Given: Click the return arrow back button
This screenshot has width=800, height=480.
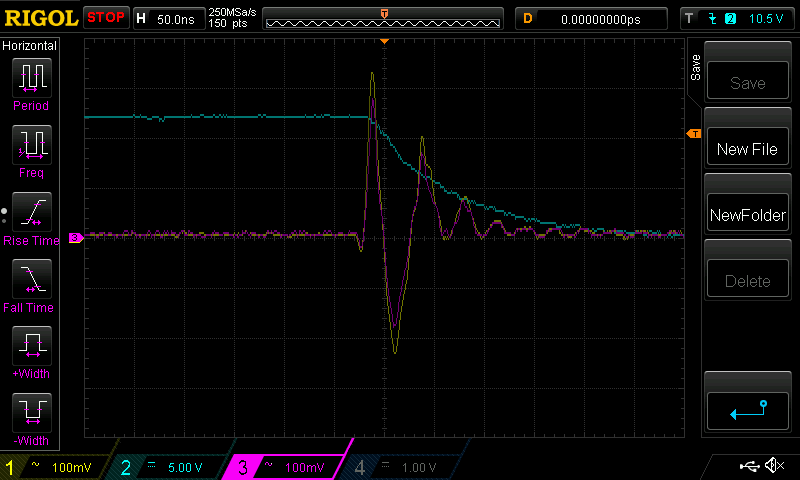Looking at the screenshot, I should click(x=747, y=411).
